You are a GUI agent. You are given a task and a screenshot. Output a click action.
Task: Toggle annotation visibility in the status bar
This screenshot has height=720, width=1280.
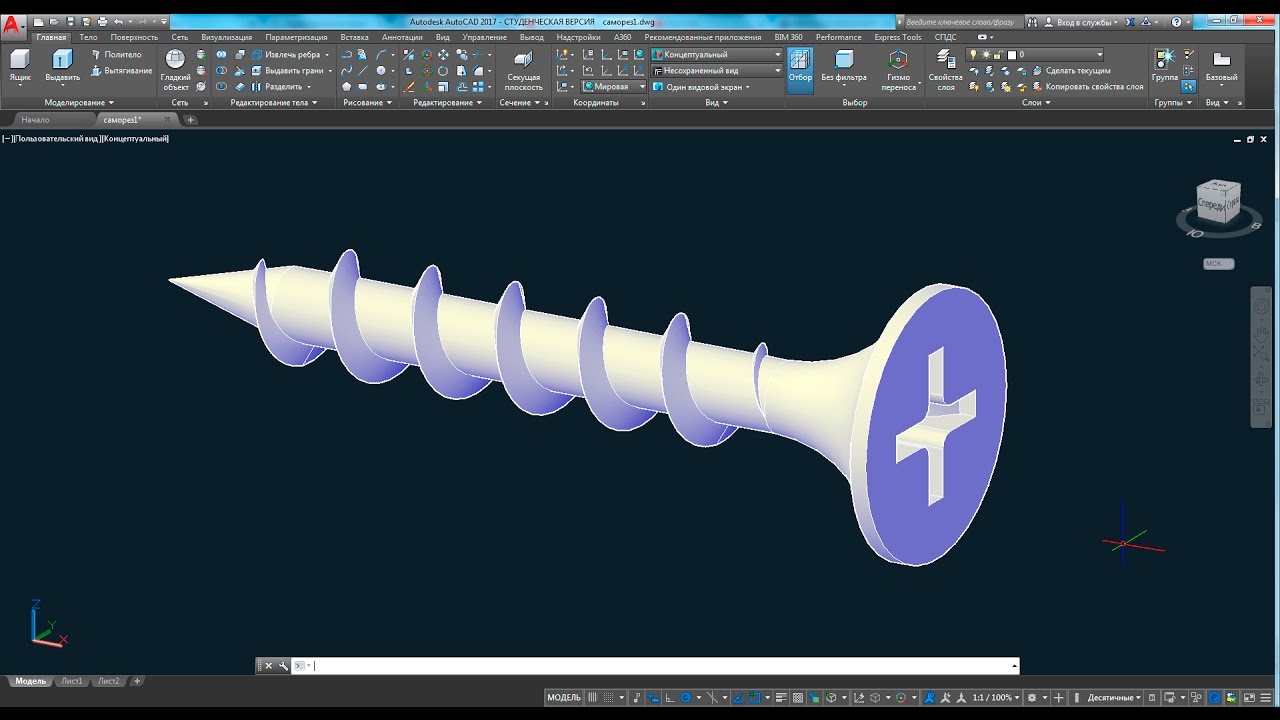929,697
